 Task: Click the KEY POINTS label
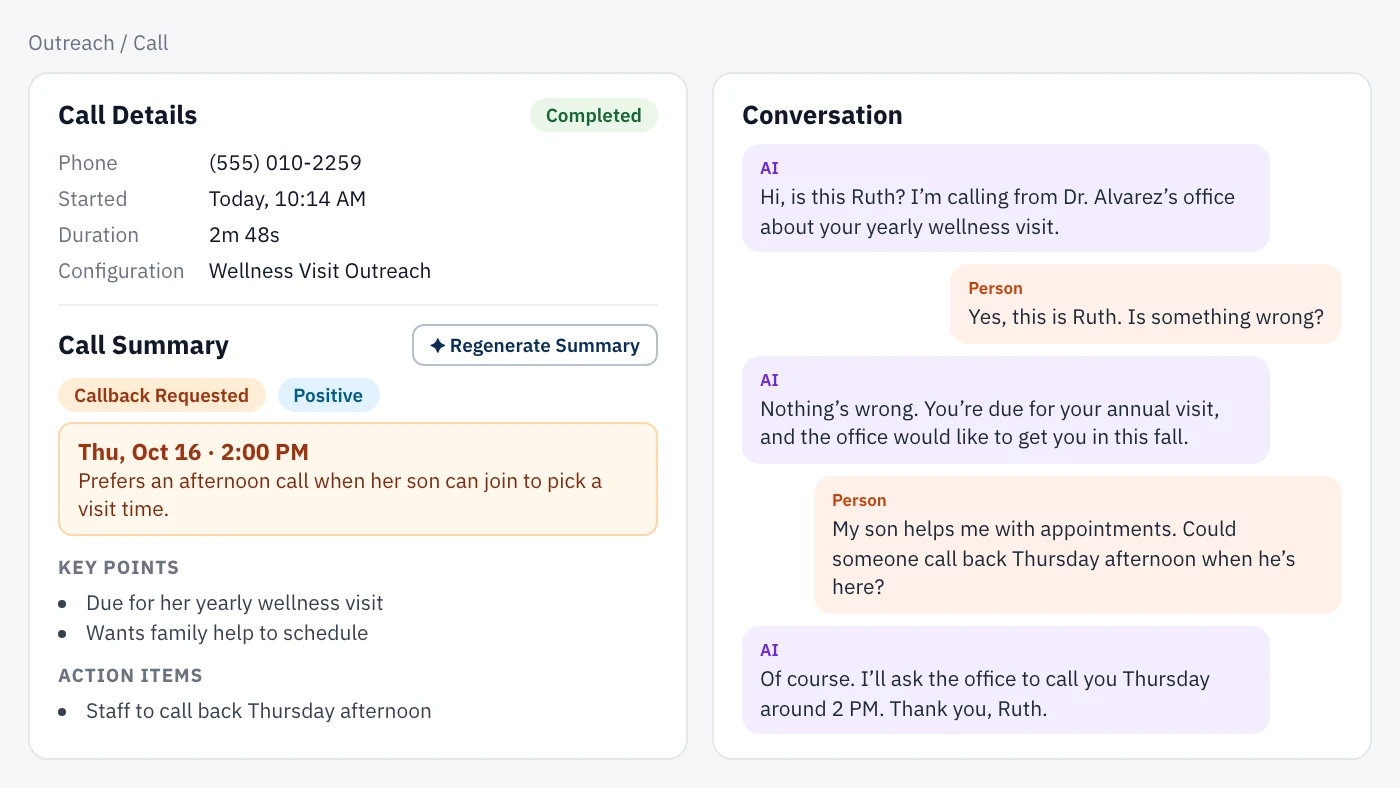point(119,567)
